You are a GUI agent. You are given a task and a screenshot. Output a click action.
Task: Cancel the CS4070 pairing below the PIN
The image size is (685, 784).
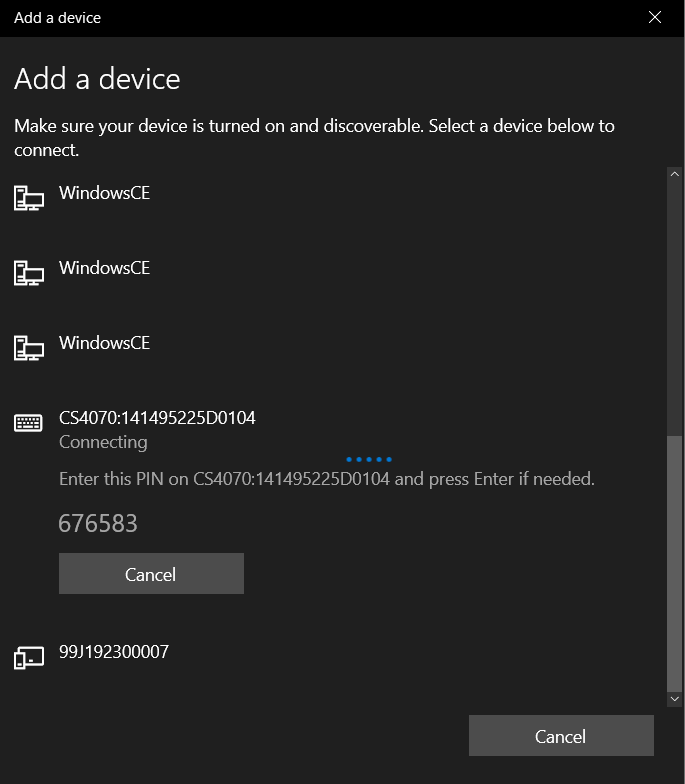151,574
